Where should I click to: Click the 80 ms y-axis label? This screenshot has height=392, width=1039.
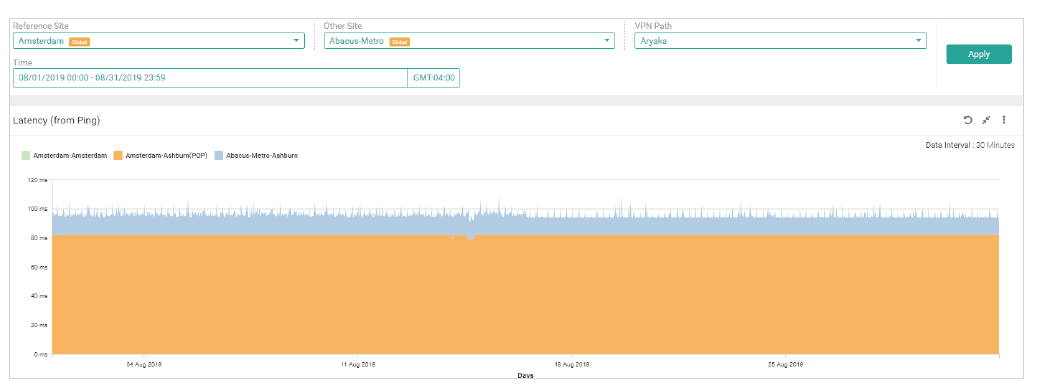click(x=38, y=238)
